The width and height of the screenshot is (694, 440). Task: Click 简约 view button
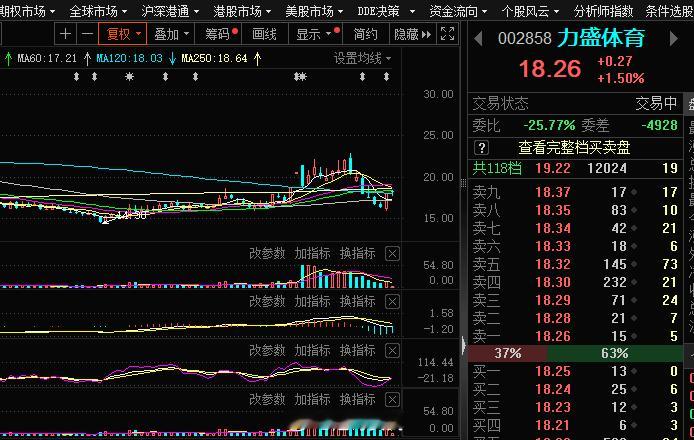[366, 34]
